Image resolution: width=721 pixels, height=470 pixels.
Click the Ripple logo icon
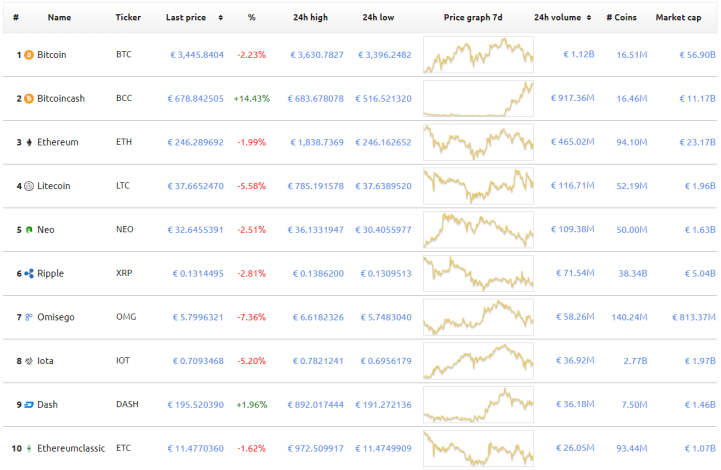[29, 274]
